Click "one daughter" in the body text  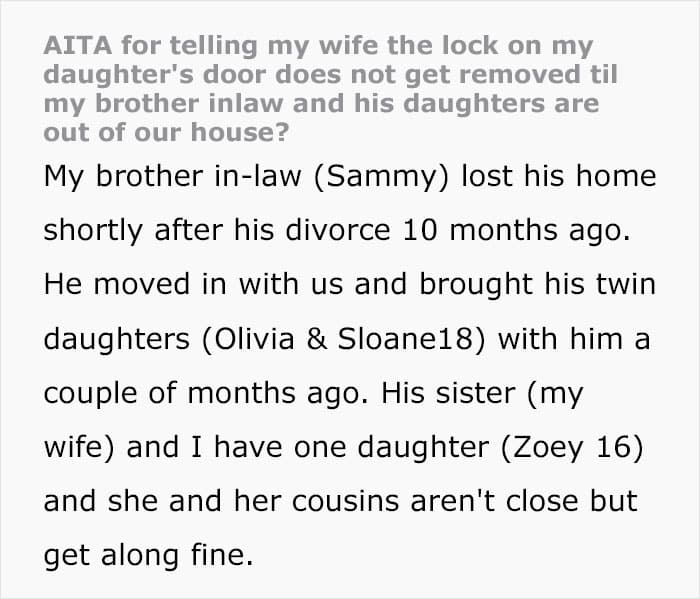click(392, 448)
